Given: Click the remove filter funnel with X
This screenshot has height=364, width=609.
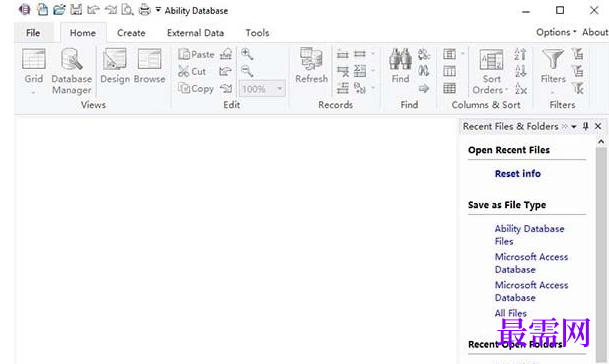Looking at the screenshot, I should tap(578, 89).
